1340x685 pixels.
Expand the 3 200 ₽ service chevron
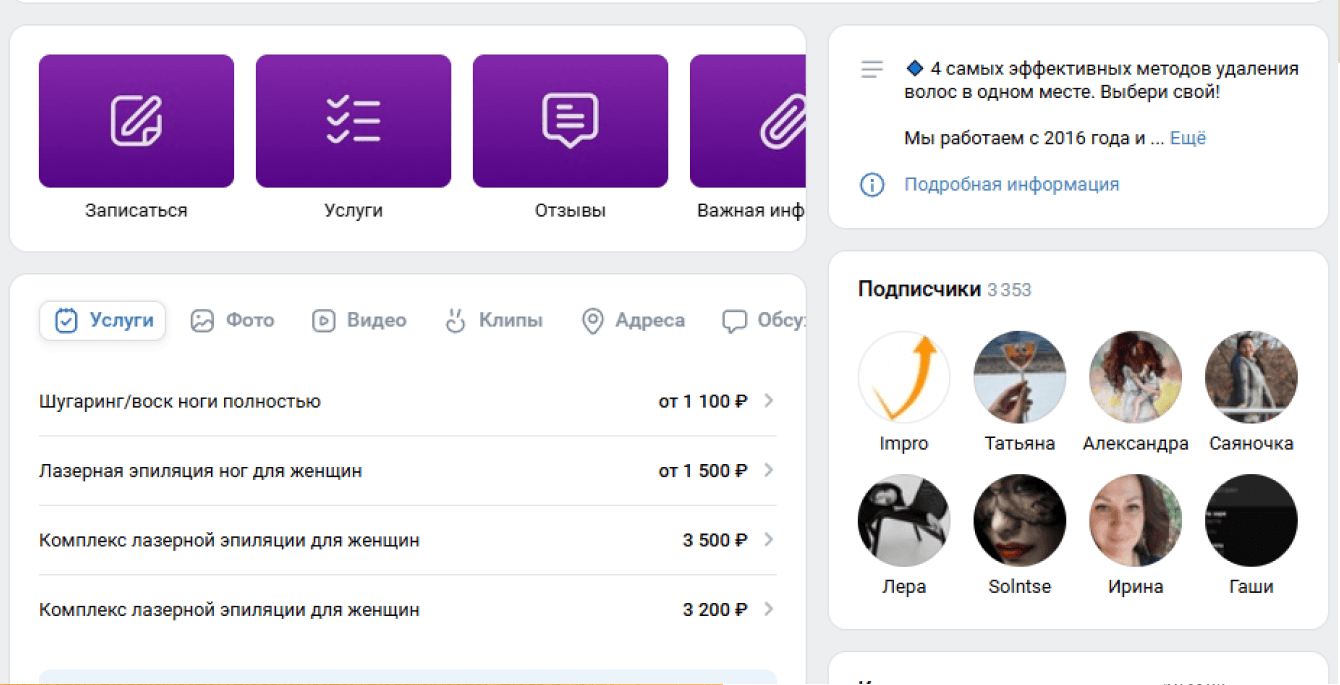click(x=769, y=609)
